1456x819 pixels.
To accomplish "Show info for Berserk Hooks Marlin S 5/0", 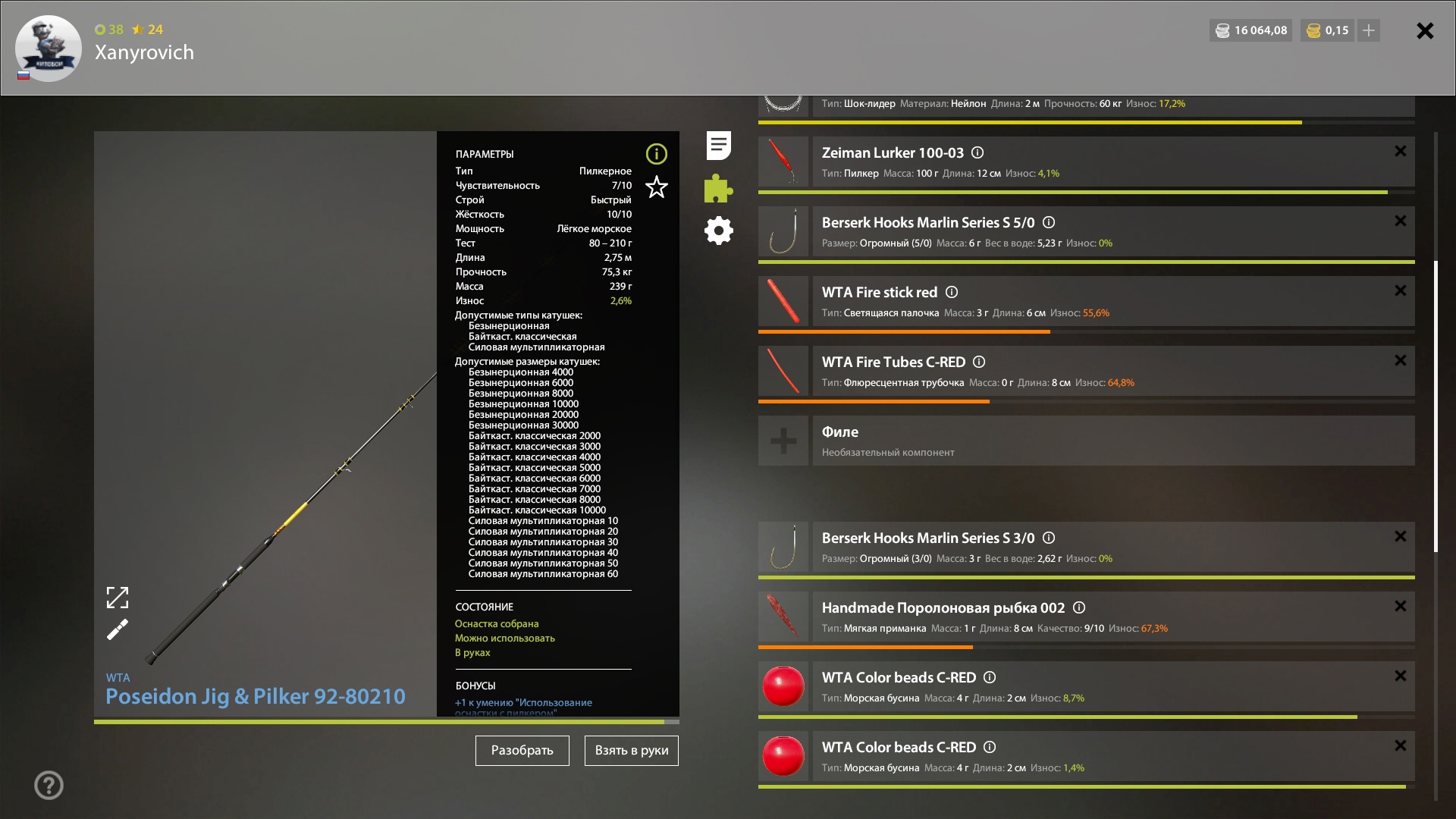I will [1048, 222].
